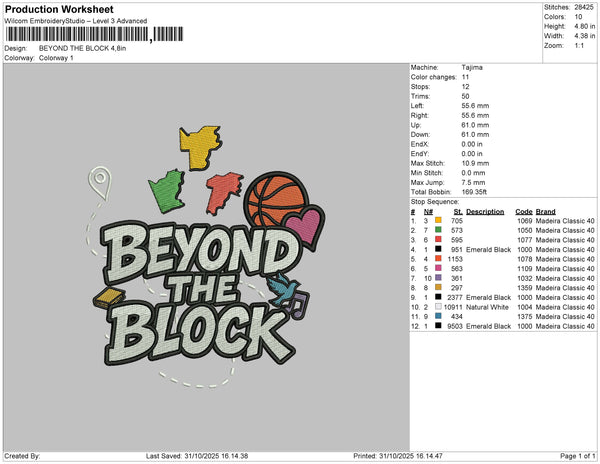Click the BLOCK lettering in the design
The image size is (600, 464).
pos(199,332)
